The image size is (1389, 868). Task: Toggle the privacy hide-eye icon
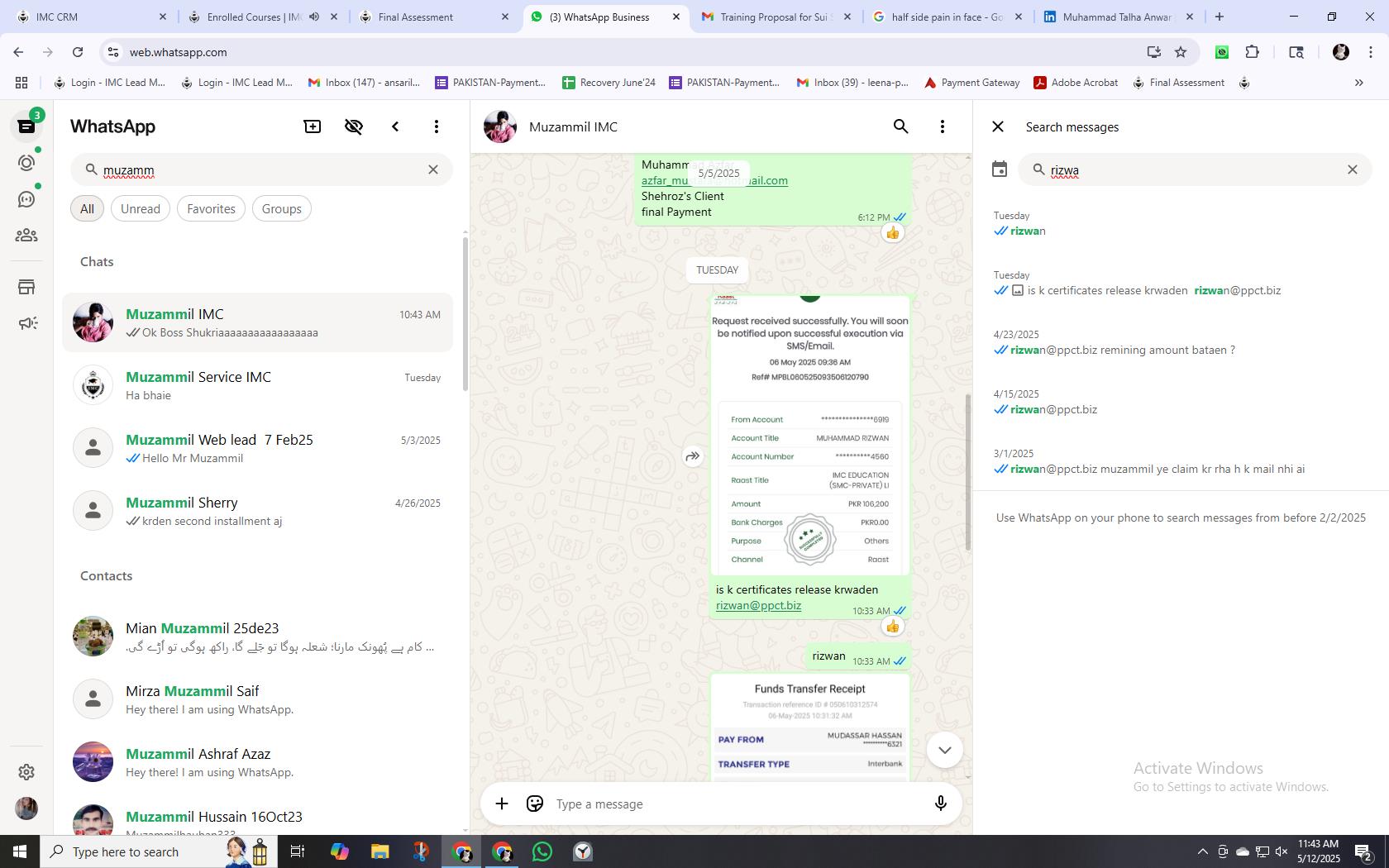(x=354, y=126)
